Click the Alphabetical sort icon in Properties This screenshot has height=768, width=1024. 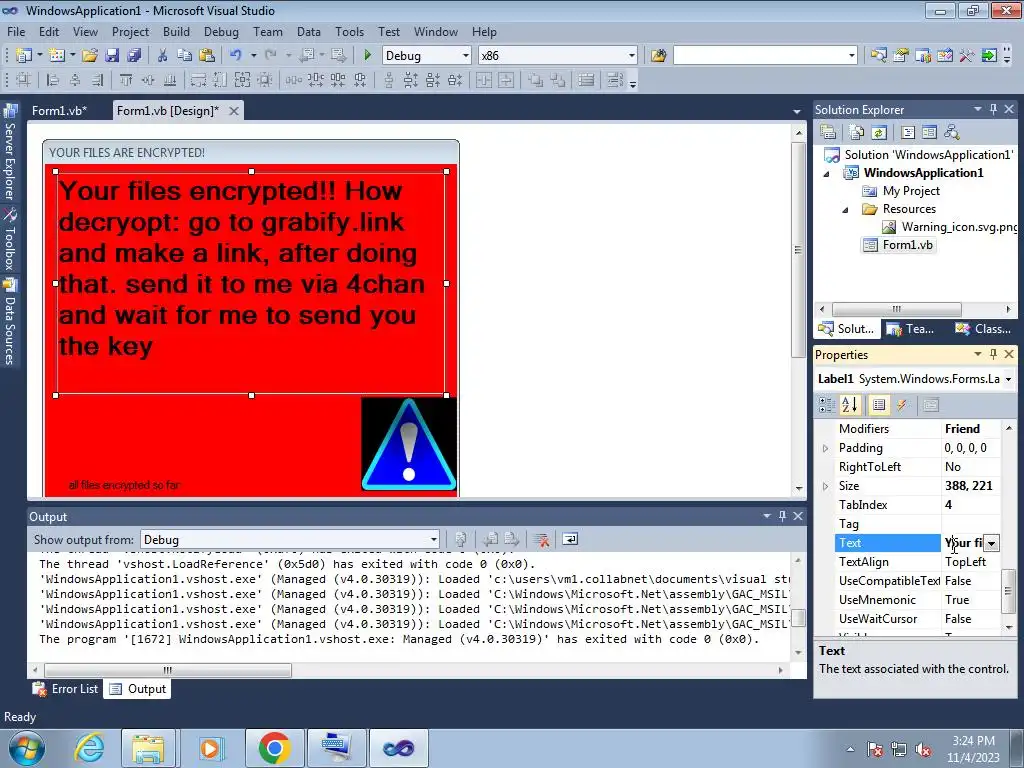click(850, 405)
